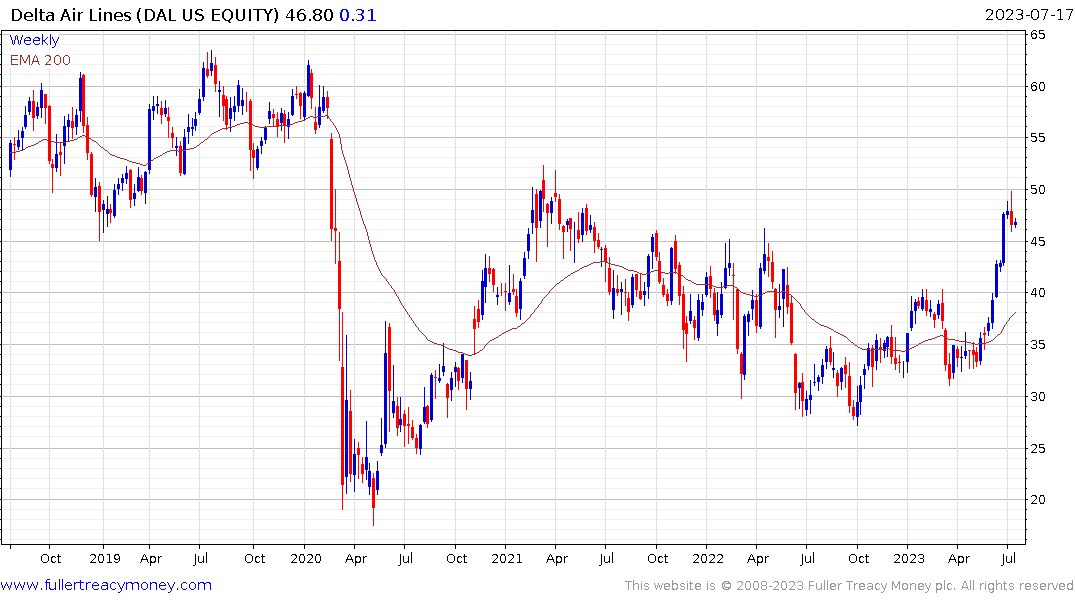Click the 45 price axis label

[x=1037, y=241]
